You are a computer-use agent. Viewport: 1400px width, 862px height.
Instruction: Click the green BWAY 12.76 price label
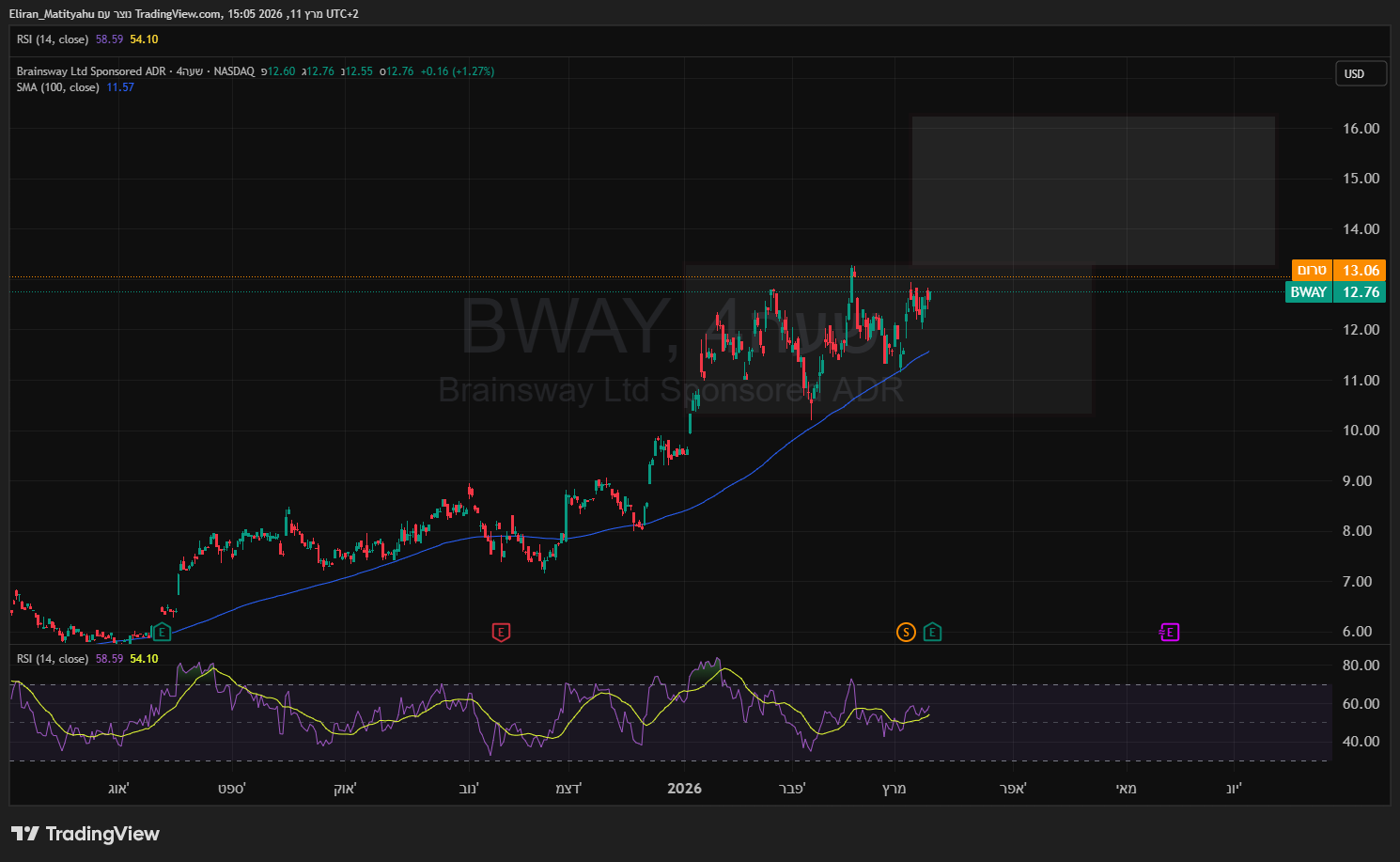click(x=1335, y=292)
